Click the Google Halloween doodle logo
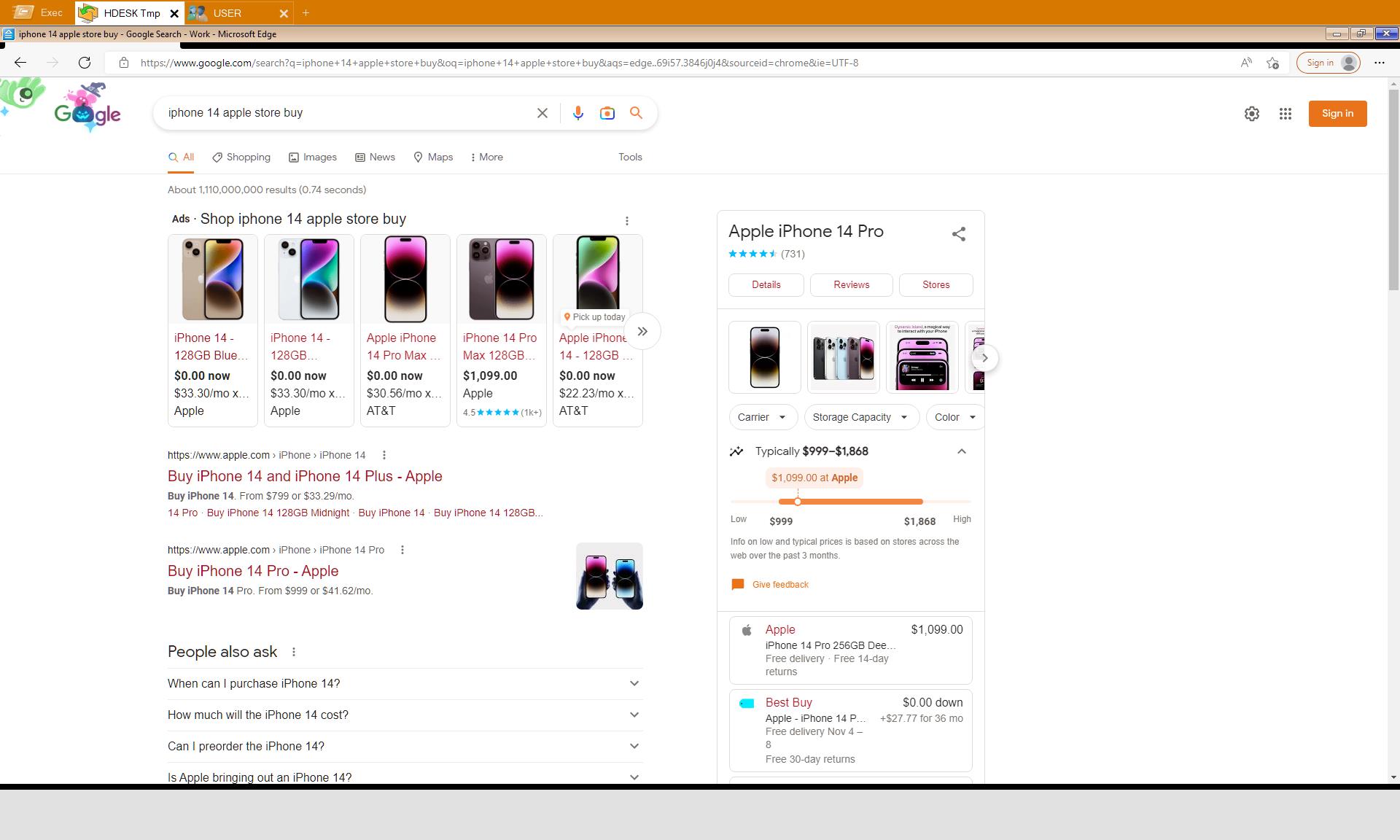Image resolution: width=1400 pixels, height=840 pixels. (x=87, y=108)
